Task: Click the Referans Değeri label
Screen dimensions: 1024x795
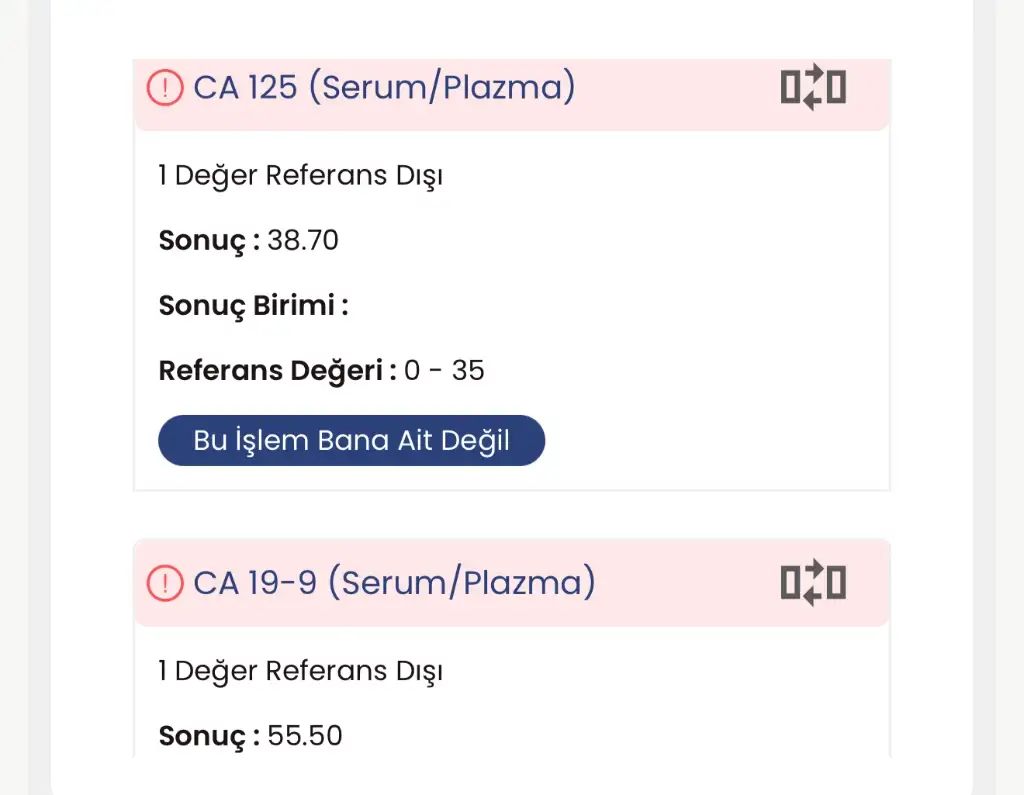Action: point(270,371)
